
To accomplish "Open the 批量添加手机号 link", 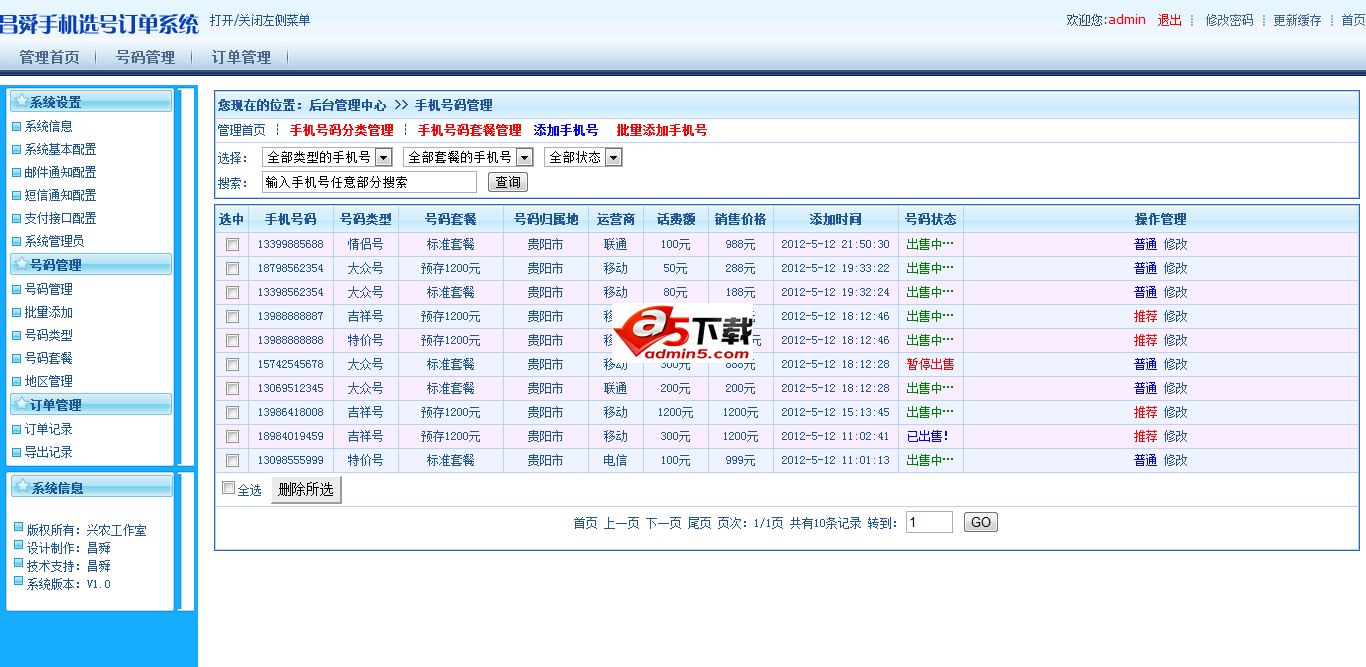I will pos(661,131).
